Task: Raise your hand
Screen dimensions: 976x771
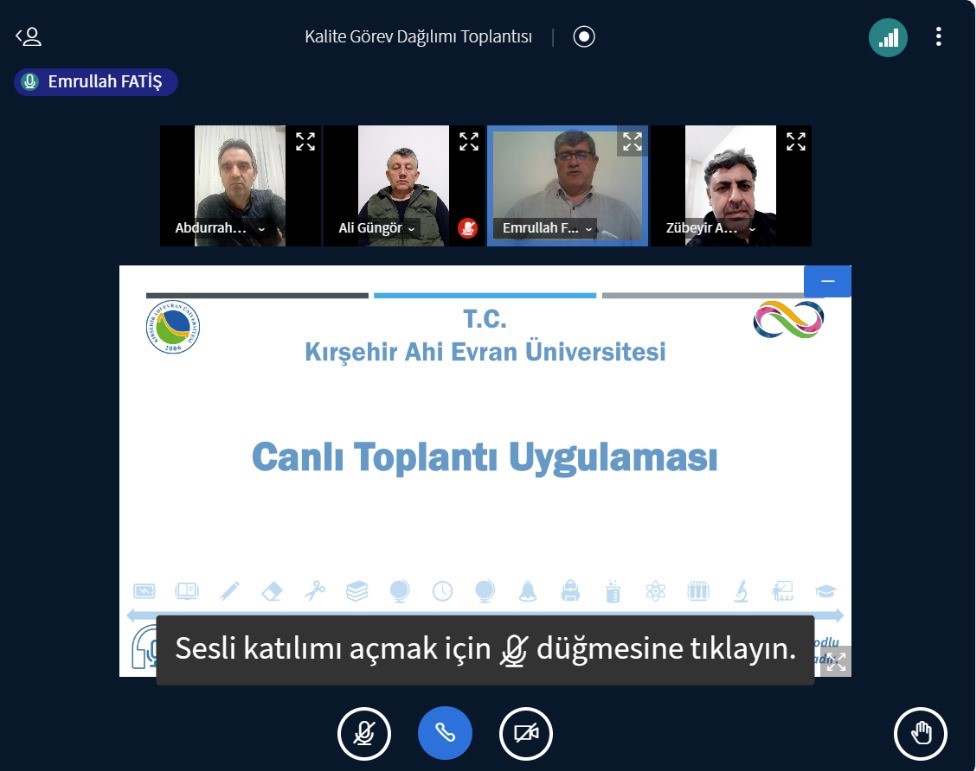Action: click(x=921, y=734)
